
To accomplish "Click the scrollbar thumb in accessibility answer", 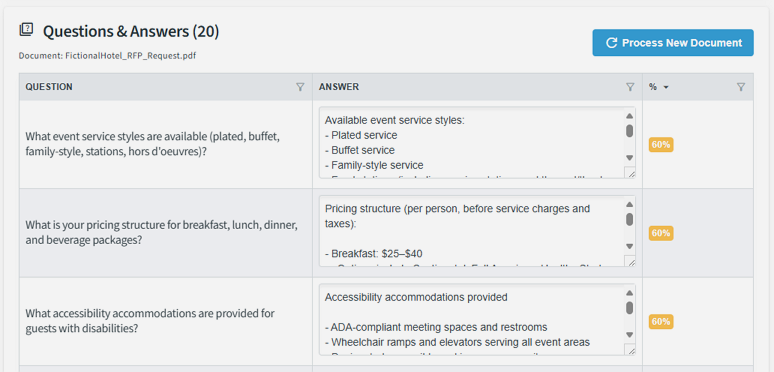I will click(x=629, y=307).
